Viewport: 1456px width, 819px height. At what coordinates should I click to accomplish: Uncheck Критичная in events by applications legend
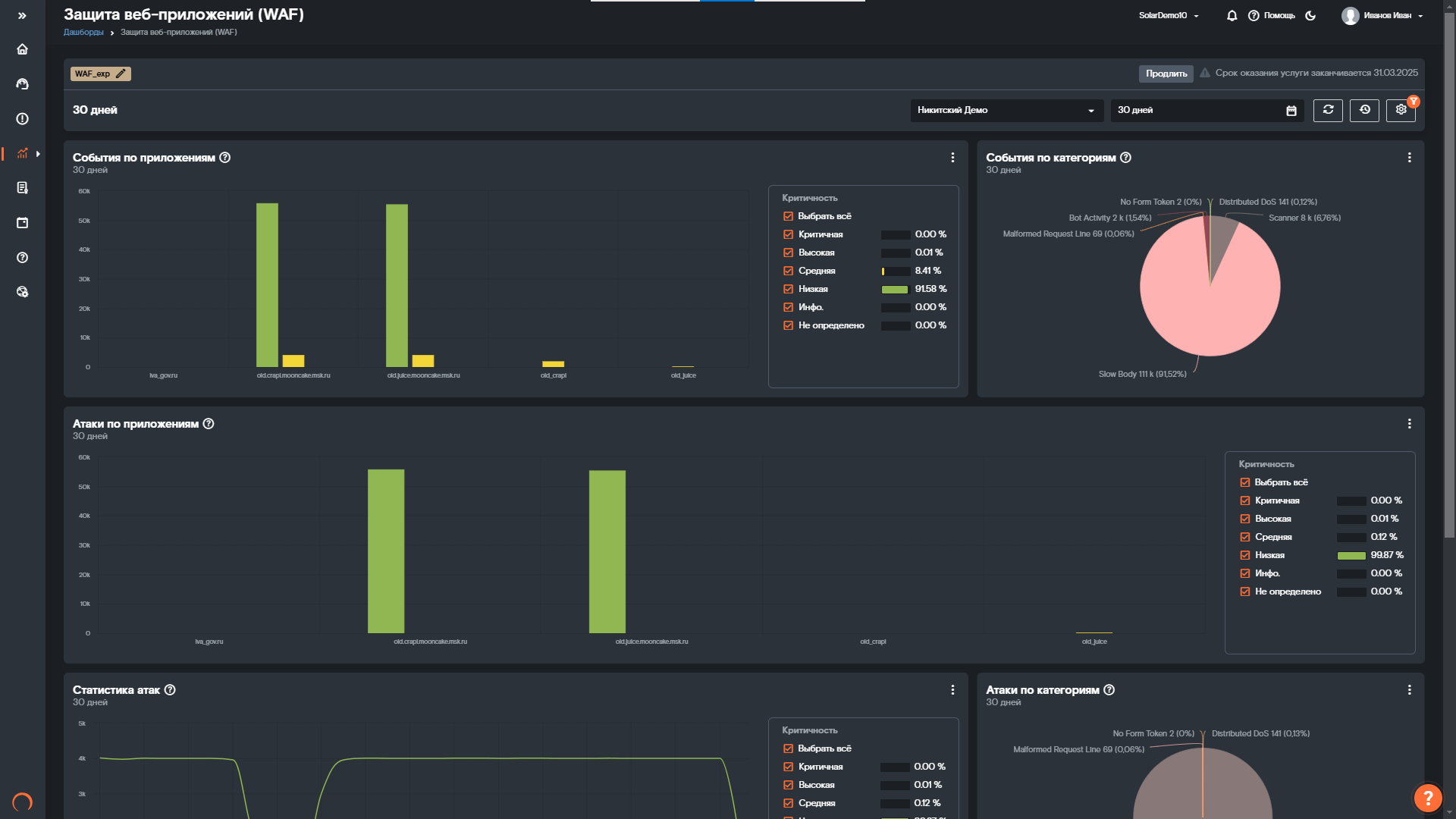pos(788,235)
